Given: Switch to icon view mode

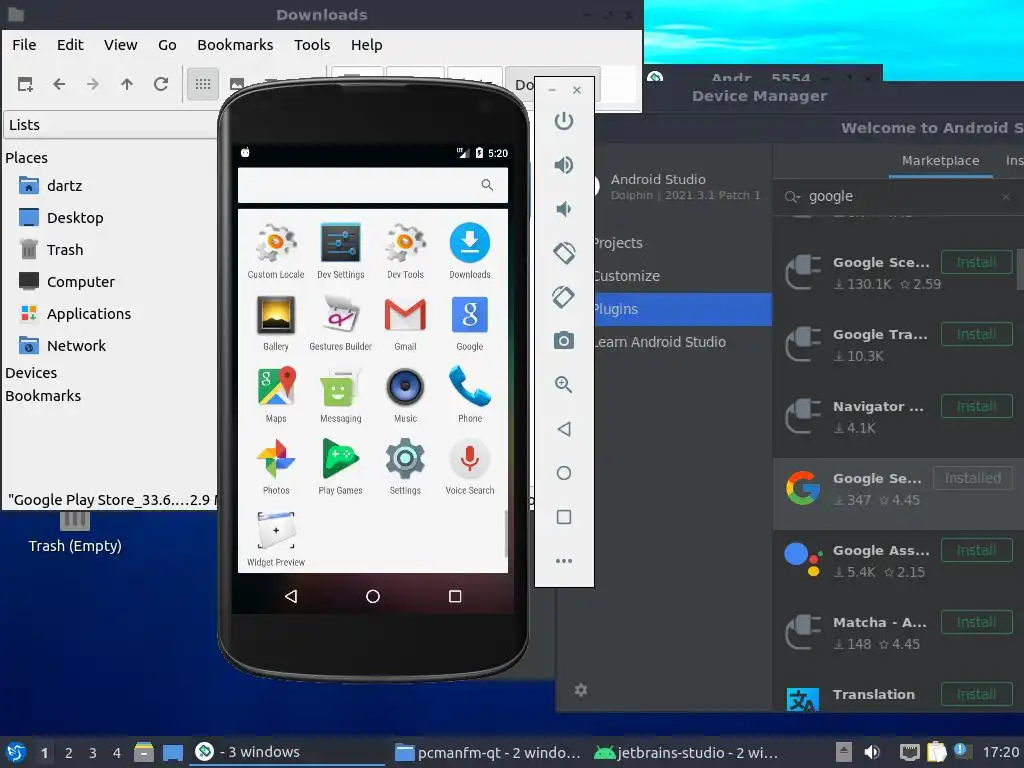Looking at the screenshot, I should (202, 84).
